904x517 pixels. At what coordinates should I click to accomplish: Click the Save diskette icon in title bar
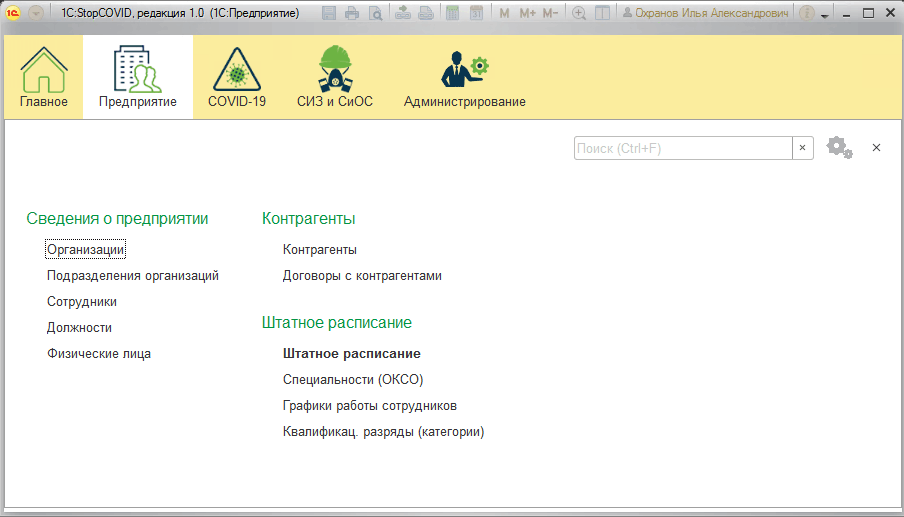[329, 13]
